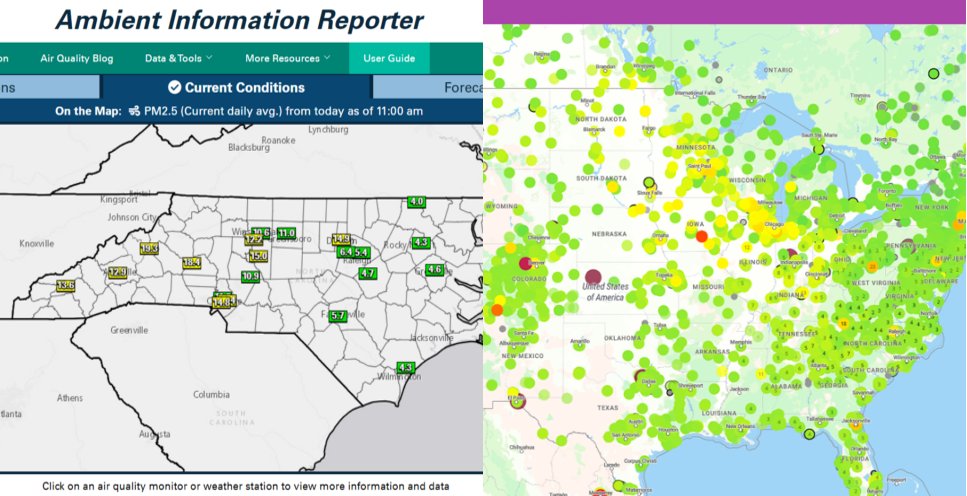Click the 12.9 monitor marker near Asheville
The height and width of the screenshot is (496, 967).
pos(117,272)
